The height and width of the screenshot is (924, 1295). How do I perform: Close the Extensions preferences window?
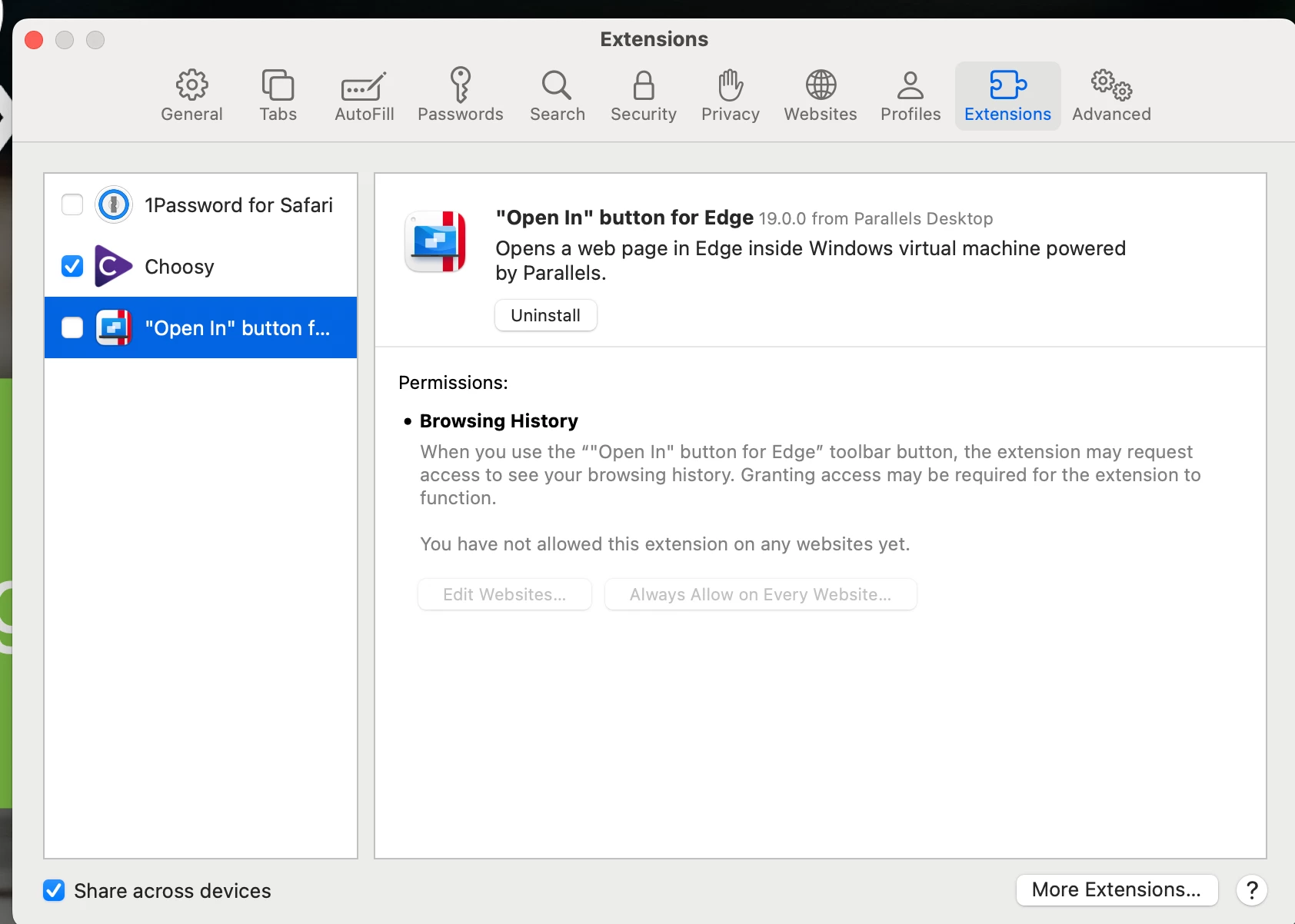34,40
